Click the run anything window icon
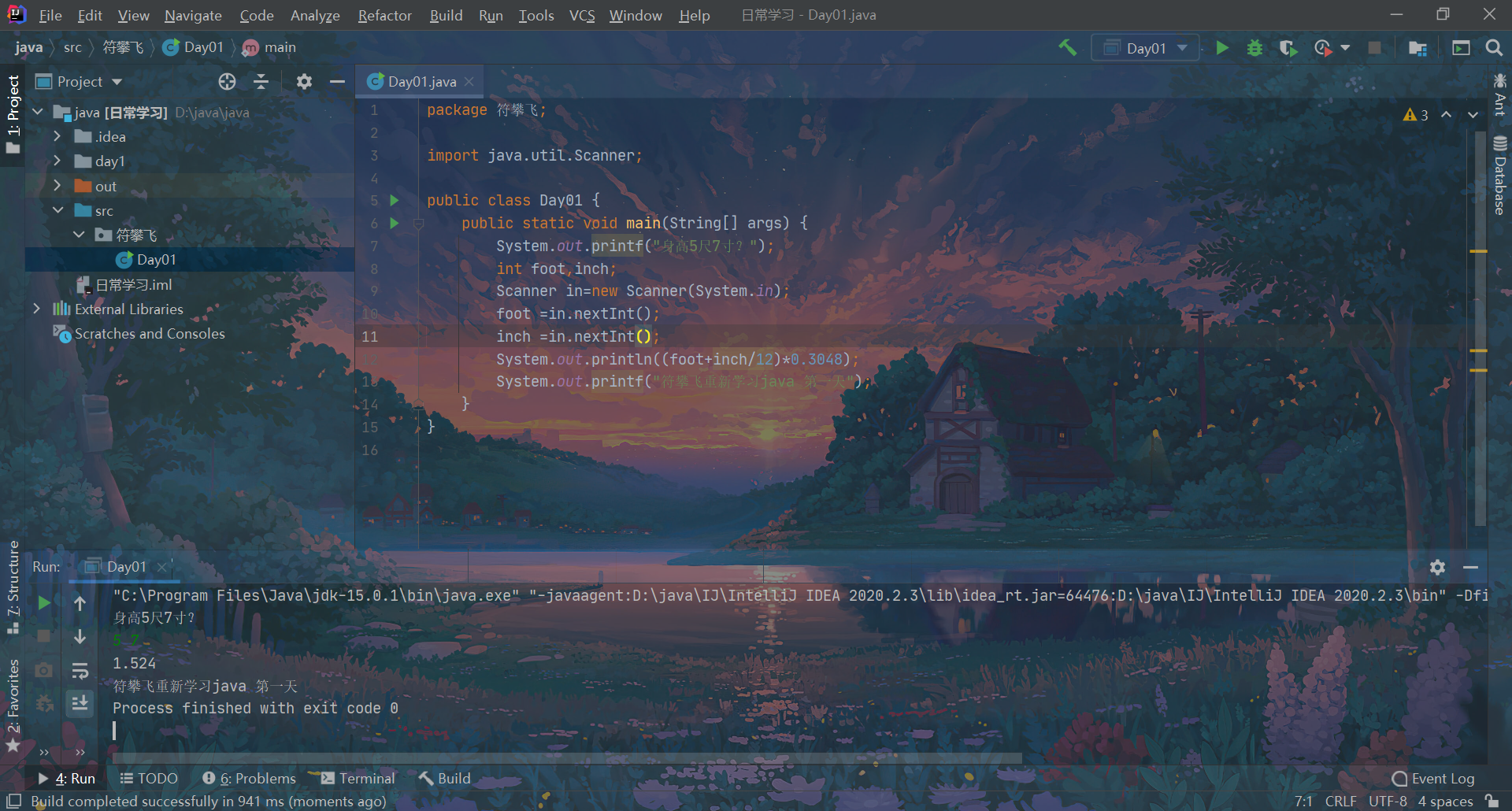Viewport: 1512px width, 811px height. [1461, 48]
